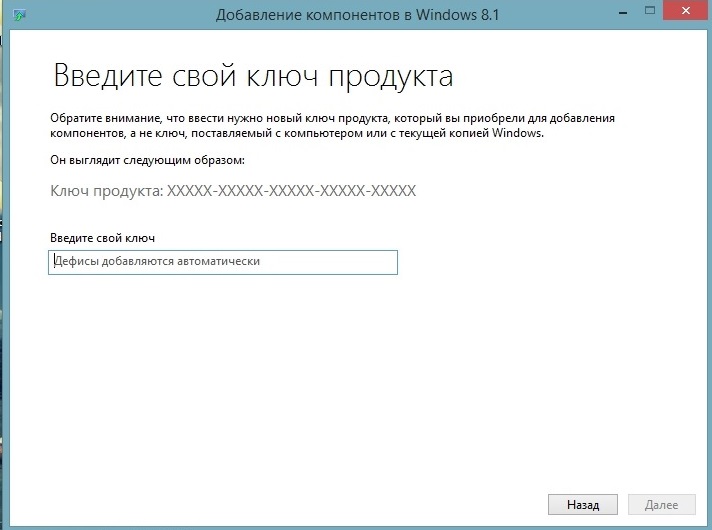Click the 'Он выглядит следующим образом' line

(147, 160)
